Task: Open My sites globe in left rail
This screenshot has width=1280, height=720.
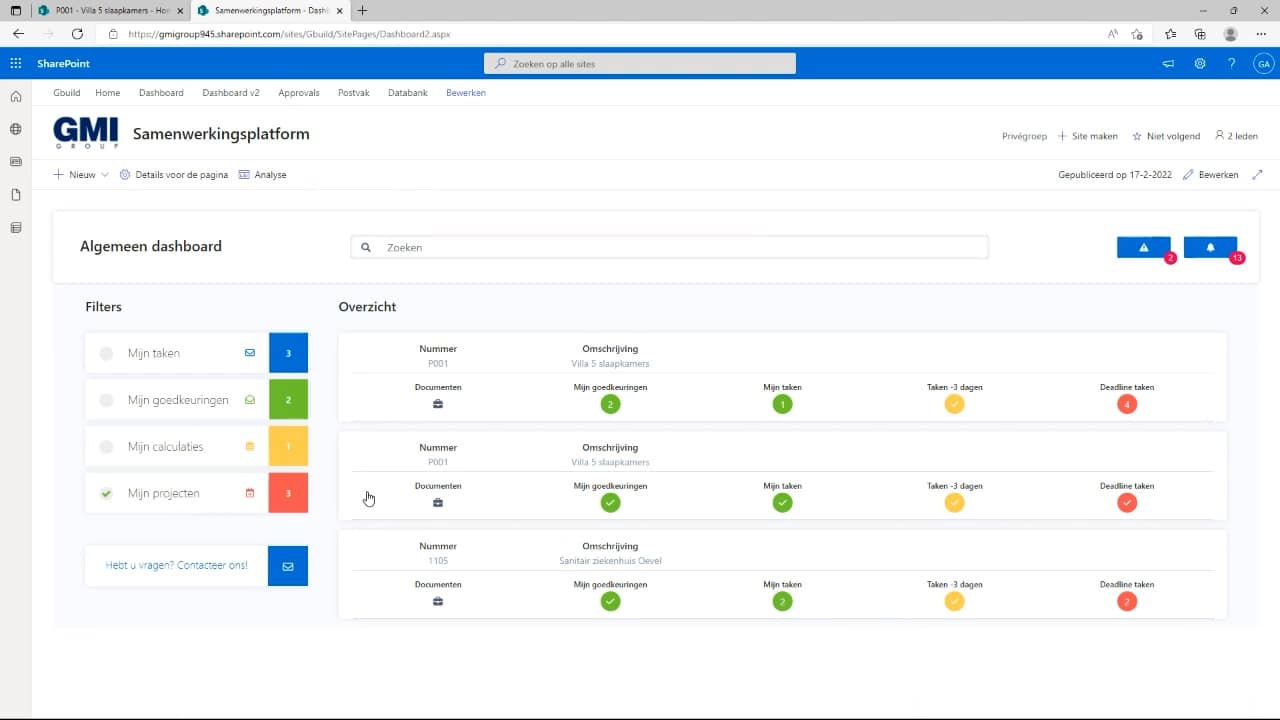Action: [15, 129]
